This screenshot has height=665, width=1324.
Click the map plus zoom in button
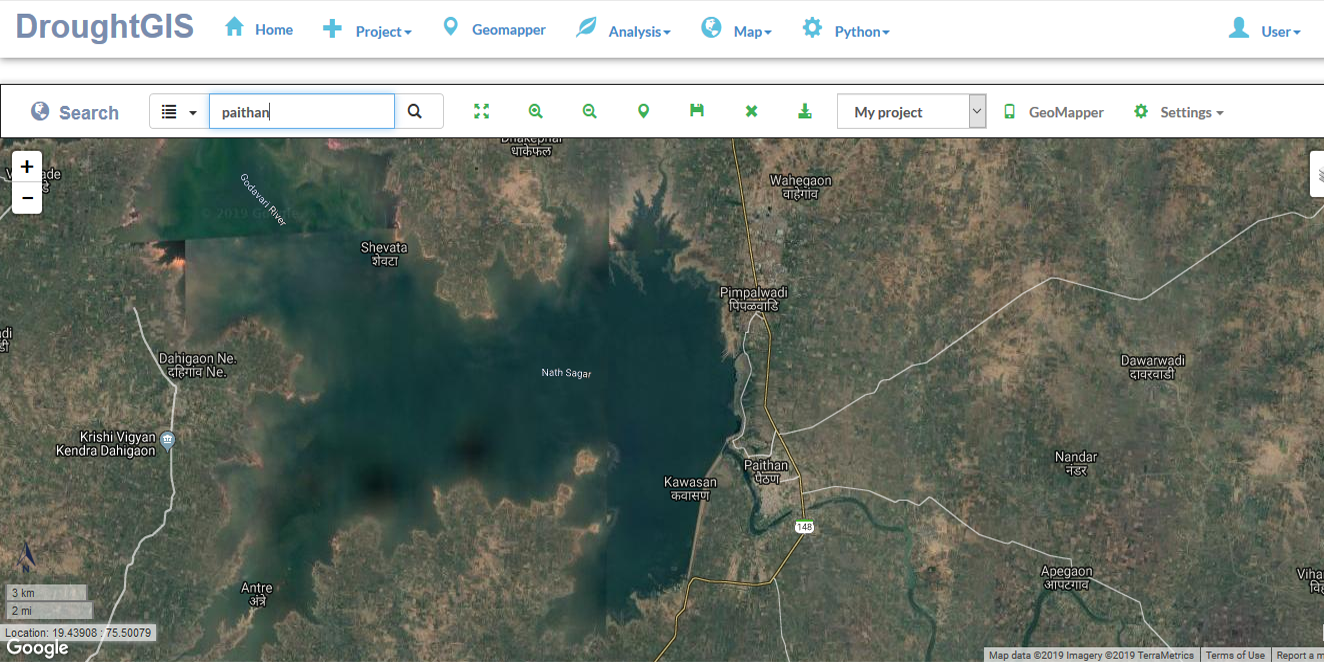27,167
